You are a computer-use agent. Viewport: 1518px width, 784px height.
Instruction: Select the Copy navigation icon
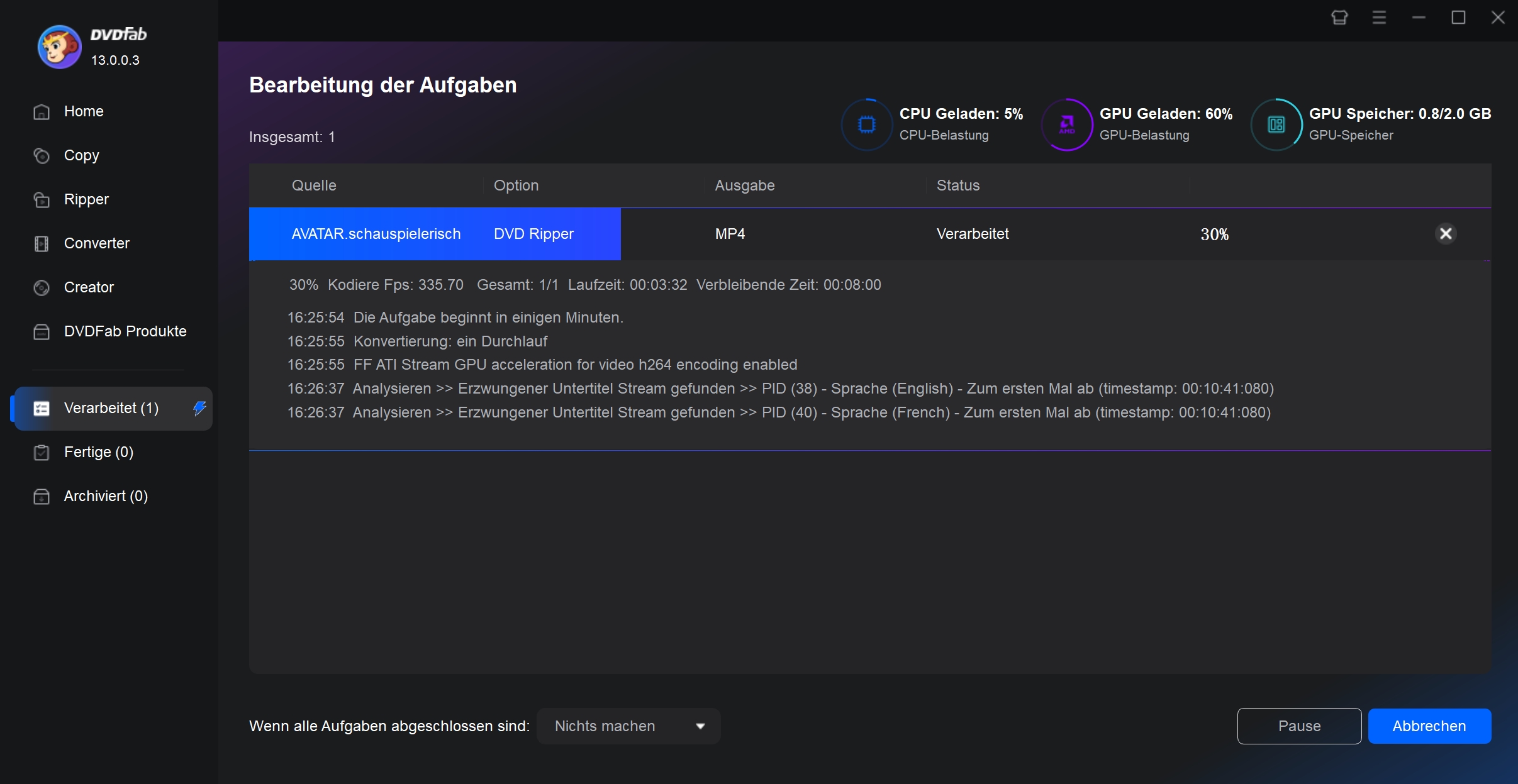click(40, 155)
